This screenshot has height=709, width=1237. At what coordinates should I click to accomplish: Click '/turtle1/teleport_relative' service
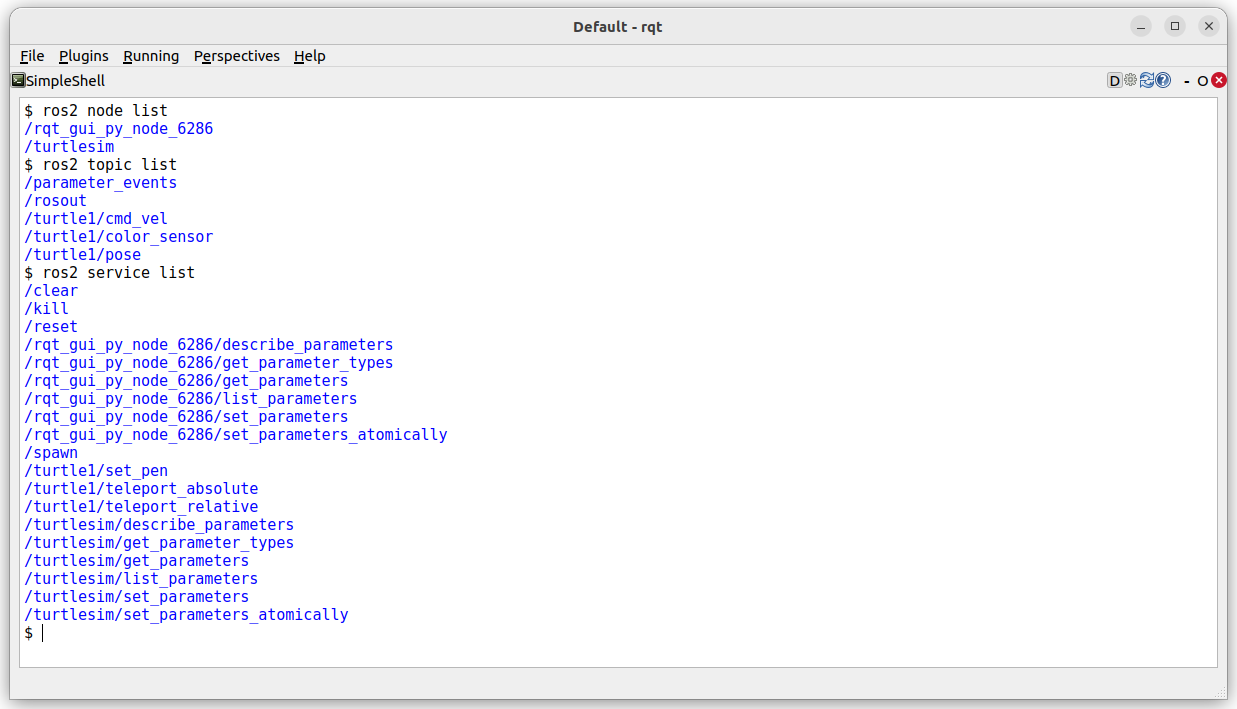tap(141, 506)
